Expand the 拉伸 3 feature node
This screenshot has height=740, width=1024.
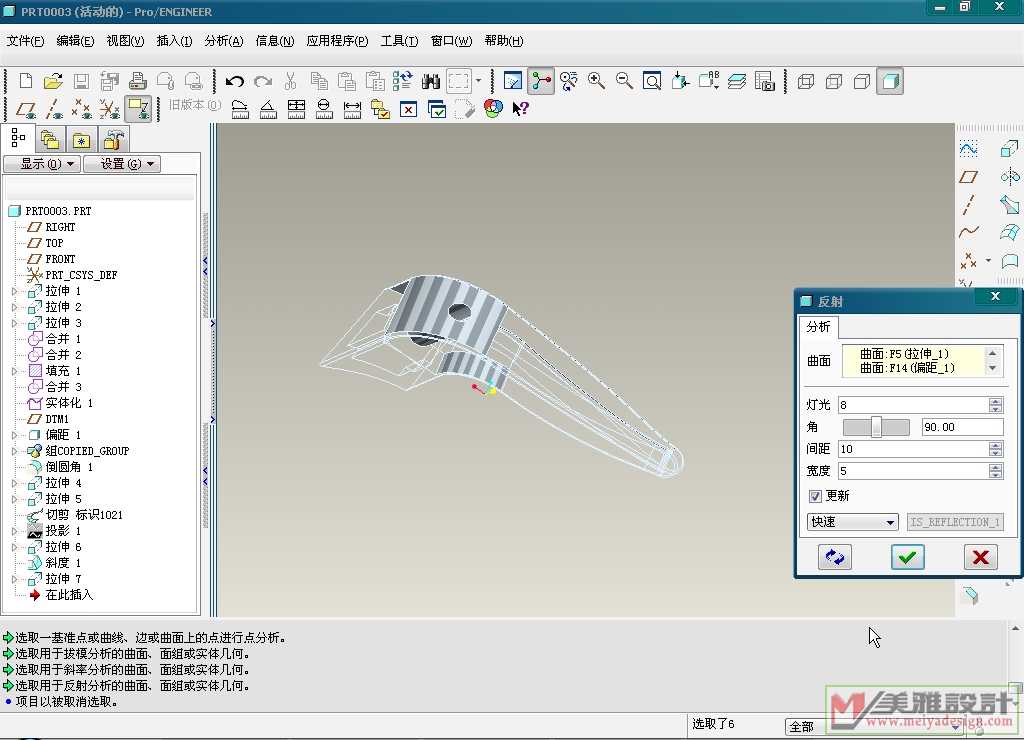pyautogui.click(x=14, y=323)
